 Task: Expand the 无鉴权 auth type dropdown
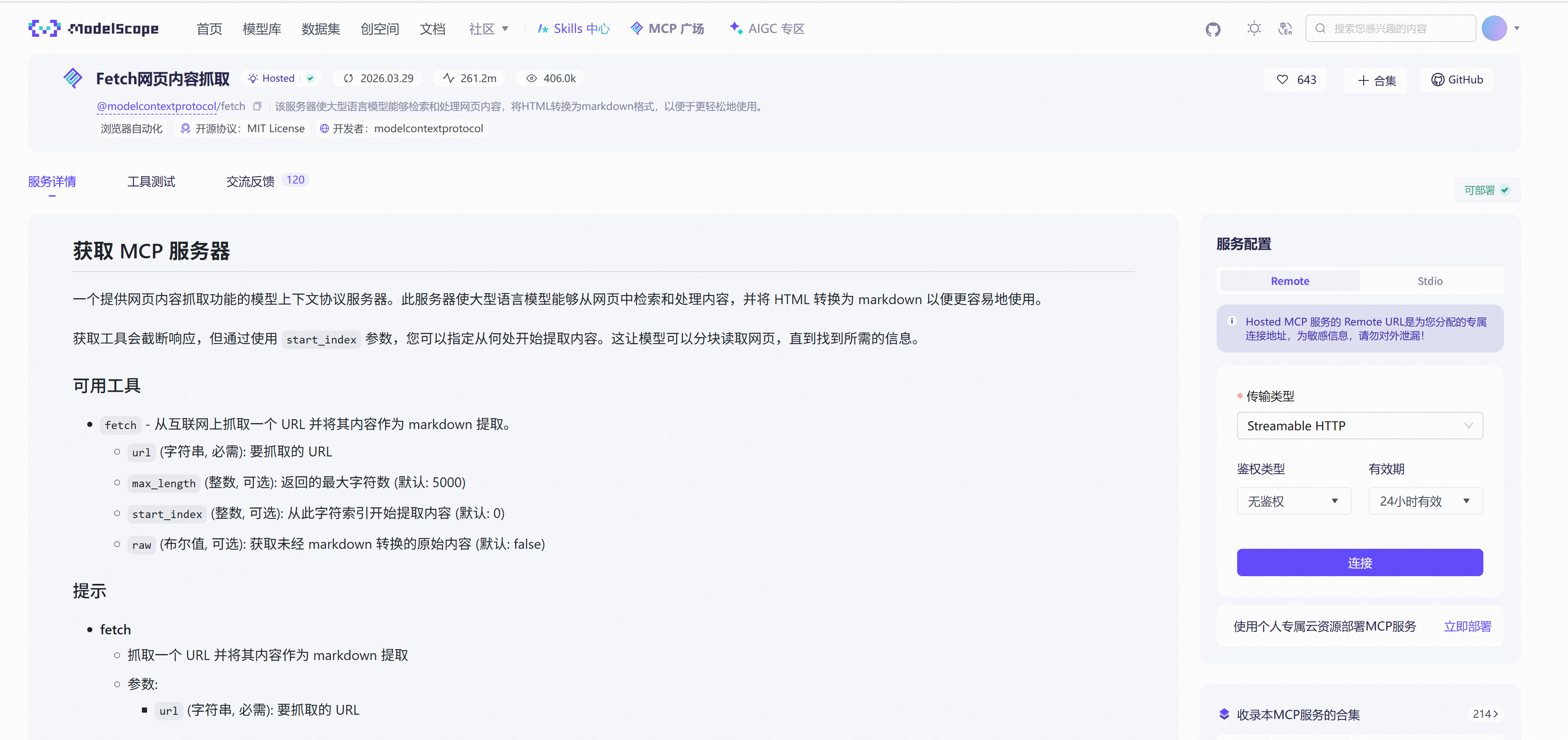tap(1294, 501)
